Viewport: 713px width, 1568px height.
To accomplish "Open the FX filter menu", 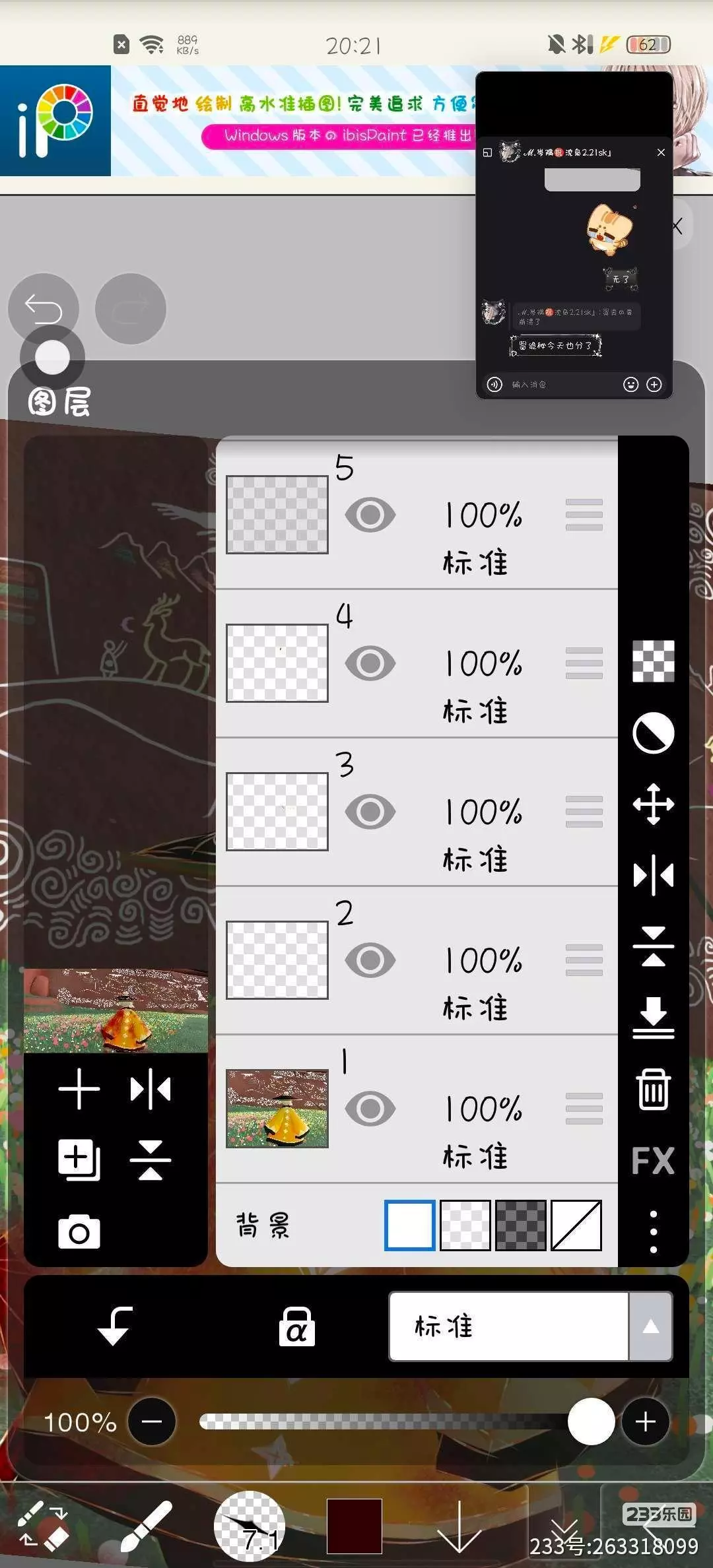I will (653, 1161).
